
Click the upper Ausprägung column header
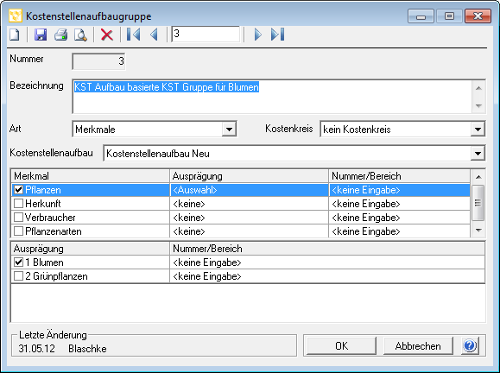pos(249,176)
